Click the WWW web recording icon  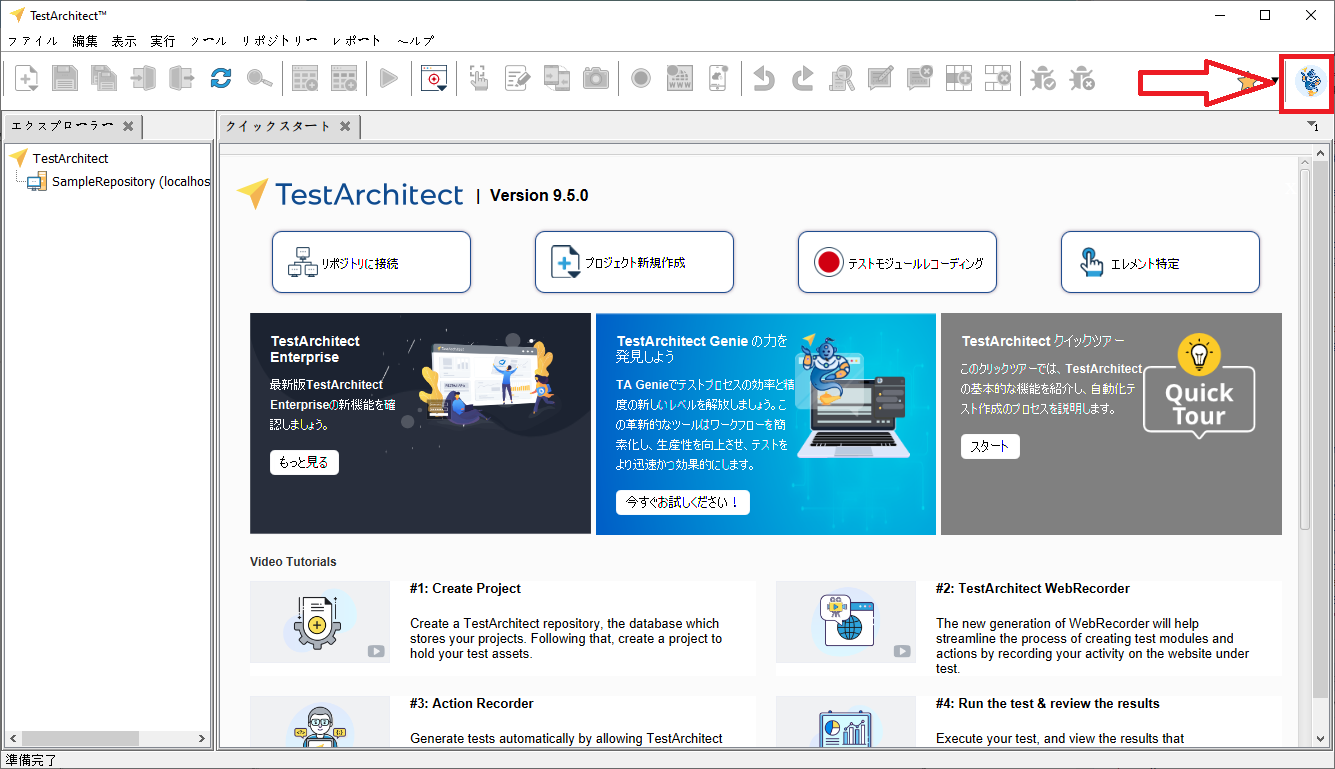[x=680, y=78]
